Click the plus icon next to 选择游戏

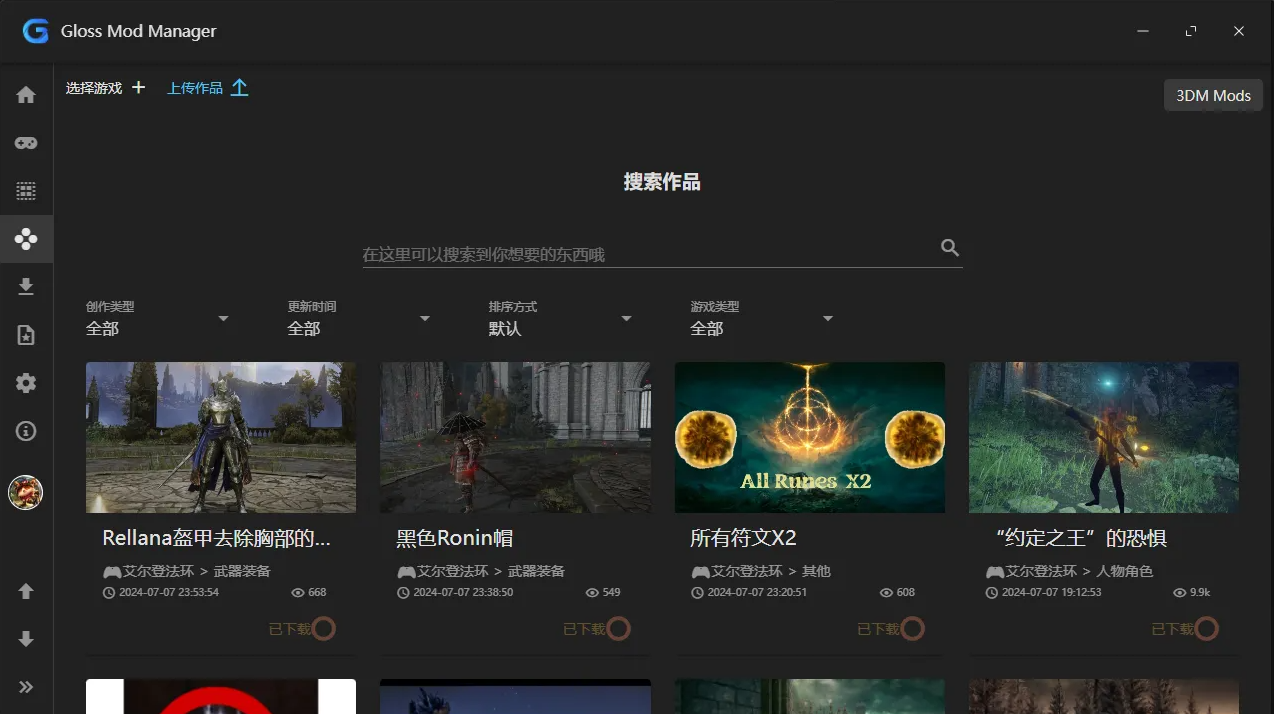click(x=138, y=87)
